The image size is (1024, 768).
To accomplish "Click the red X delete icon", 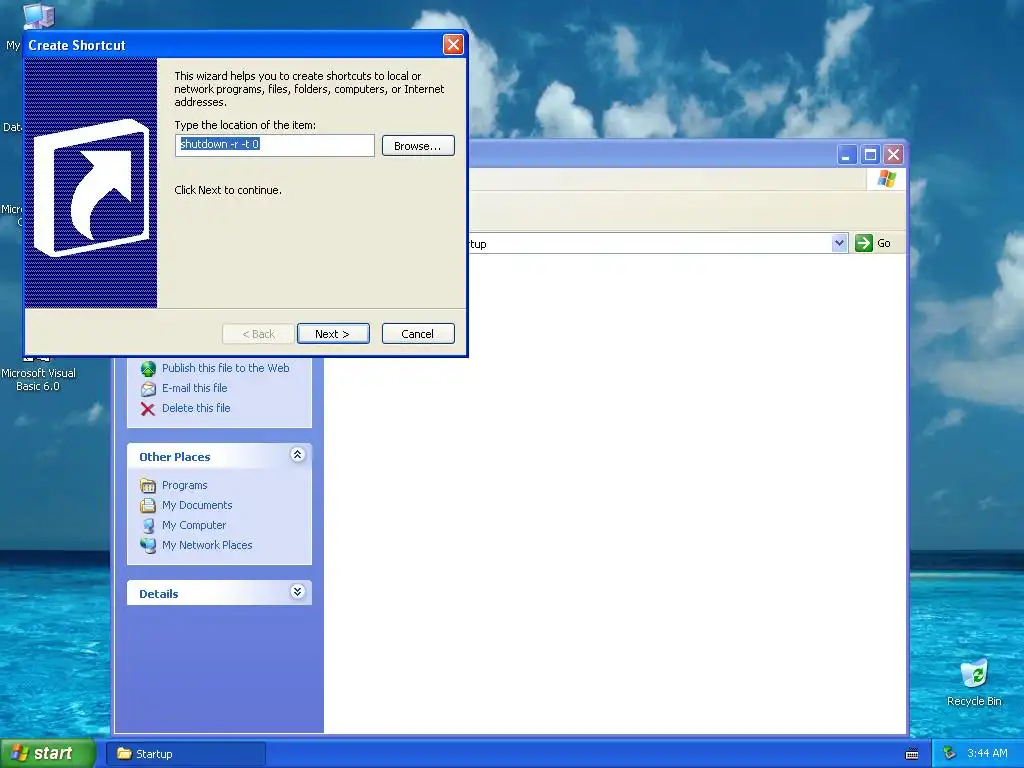I will pyautogui.click(x=148, y=409).
